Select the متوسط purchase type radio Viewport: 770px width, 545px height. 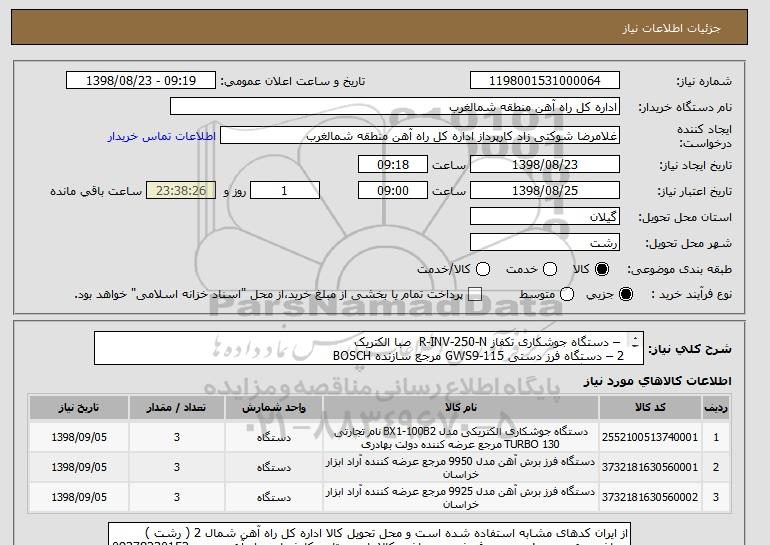coord(567,294)
